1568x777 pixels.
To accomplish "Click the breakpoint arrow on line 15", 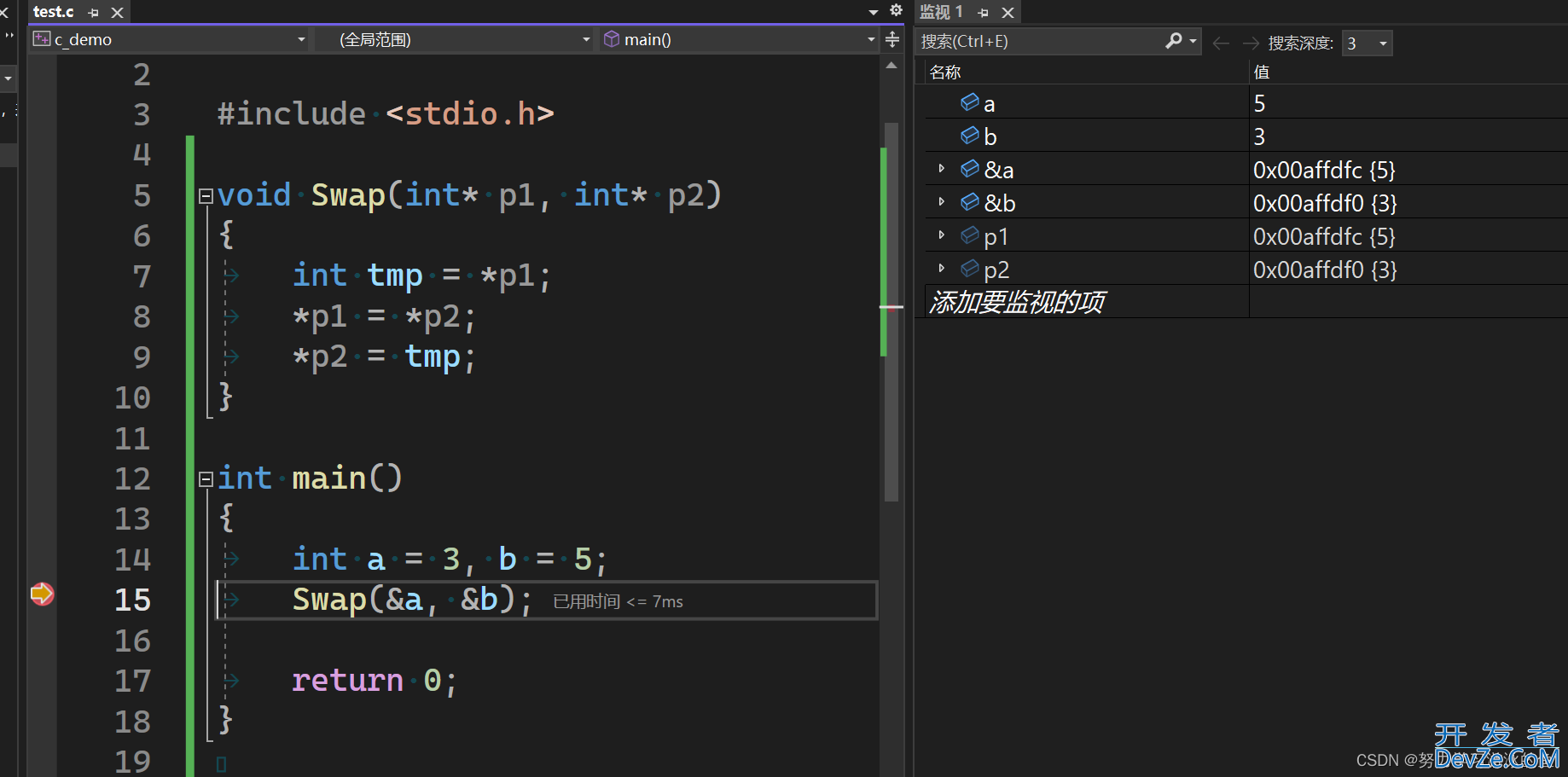I will tap(42, 594).
